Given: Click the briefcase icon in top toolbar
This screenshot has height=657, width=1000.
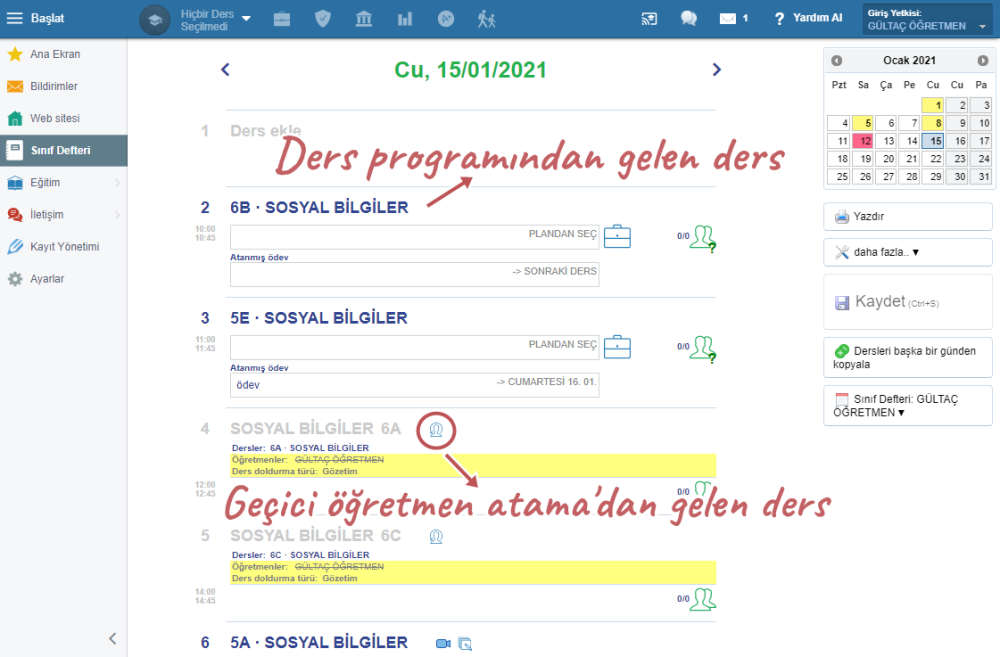Looking at the screenshot, I should (x=282, y=19).
